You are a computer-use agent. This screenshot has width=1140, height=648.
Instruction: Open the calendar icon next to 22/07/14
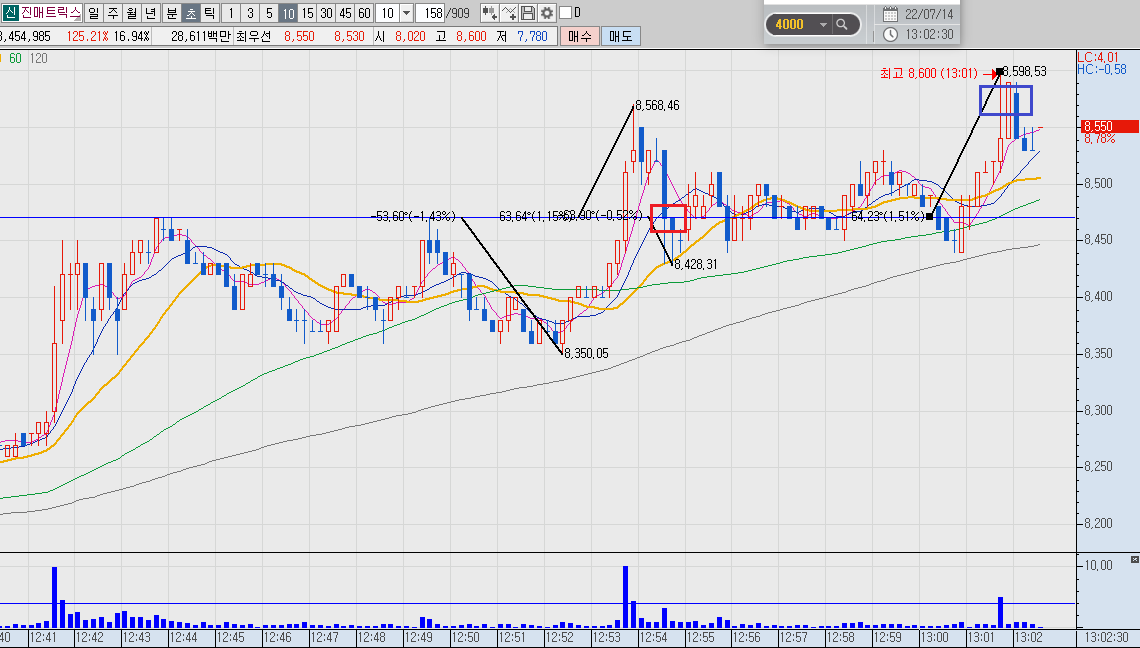pos(890,14)
